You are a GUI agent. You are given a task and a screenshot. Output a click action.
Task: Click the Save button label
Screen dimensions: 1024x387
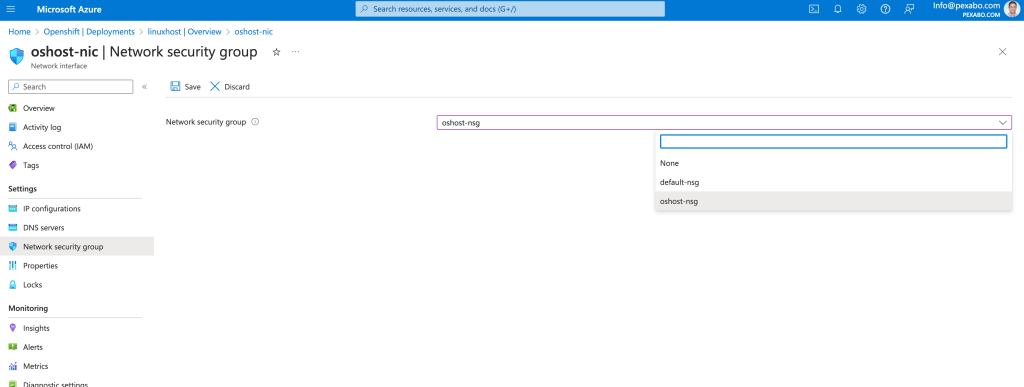[193, 87]
